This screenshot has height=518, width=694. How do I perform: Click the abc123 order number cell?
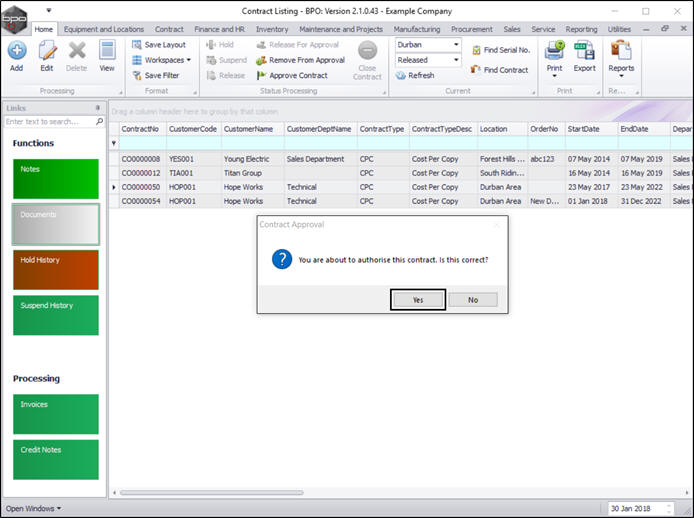pyautogui.click(x=546, y=159)
